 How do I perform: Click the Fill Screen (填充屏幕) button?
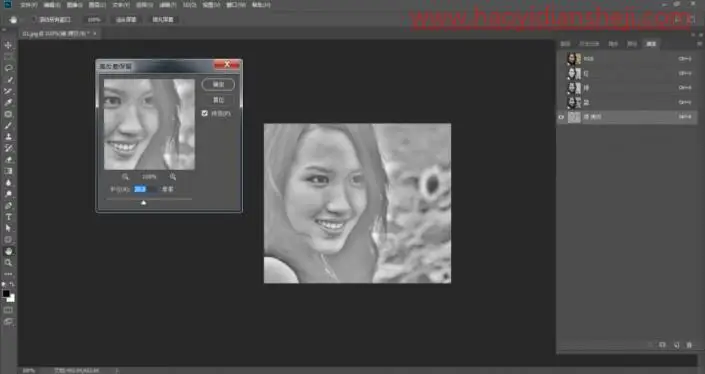click(x=163, y=20)
